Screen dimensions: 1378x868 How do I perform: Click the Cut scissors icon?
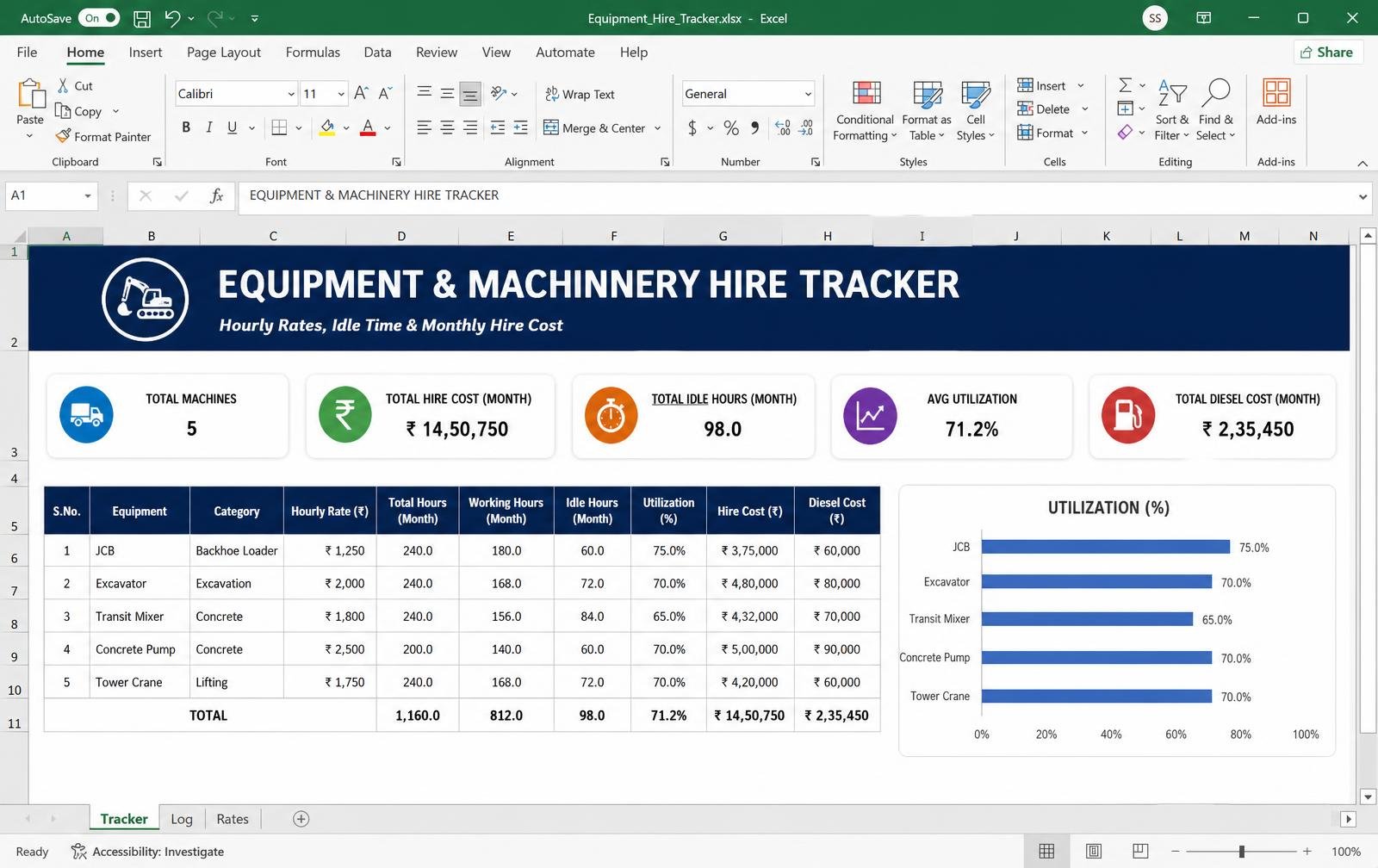(63, 85)
